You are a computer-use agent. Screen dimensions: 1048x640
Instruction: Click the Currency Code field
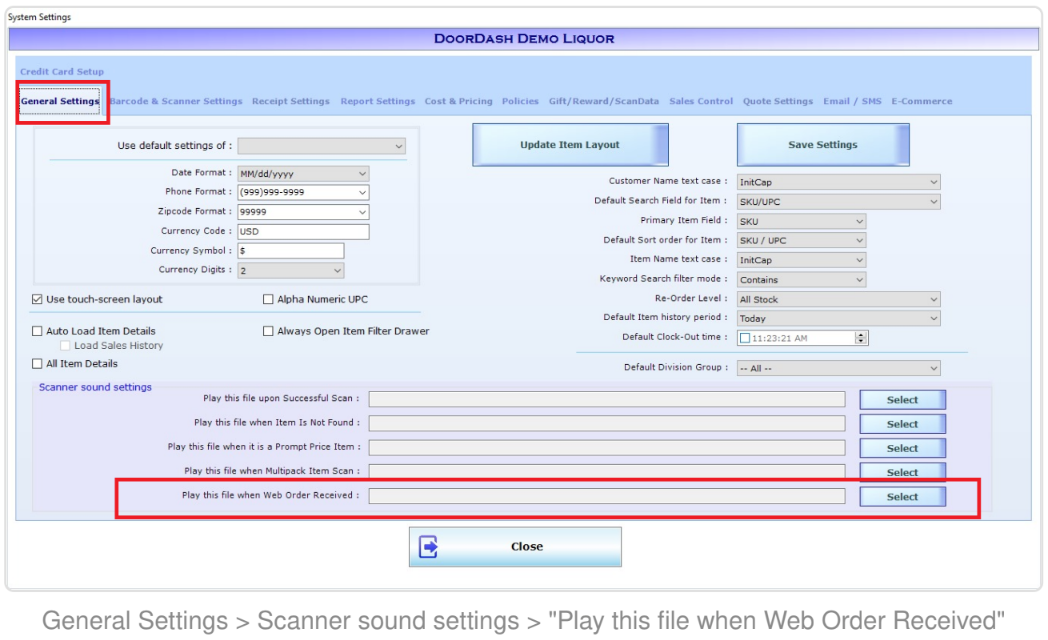(x=303, y=231)
